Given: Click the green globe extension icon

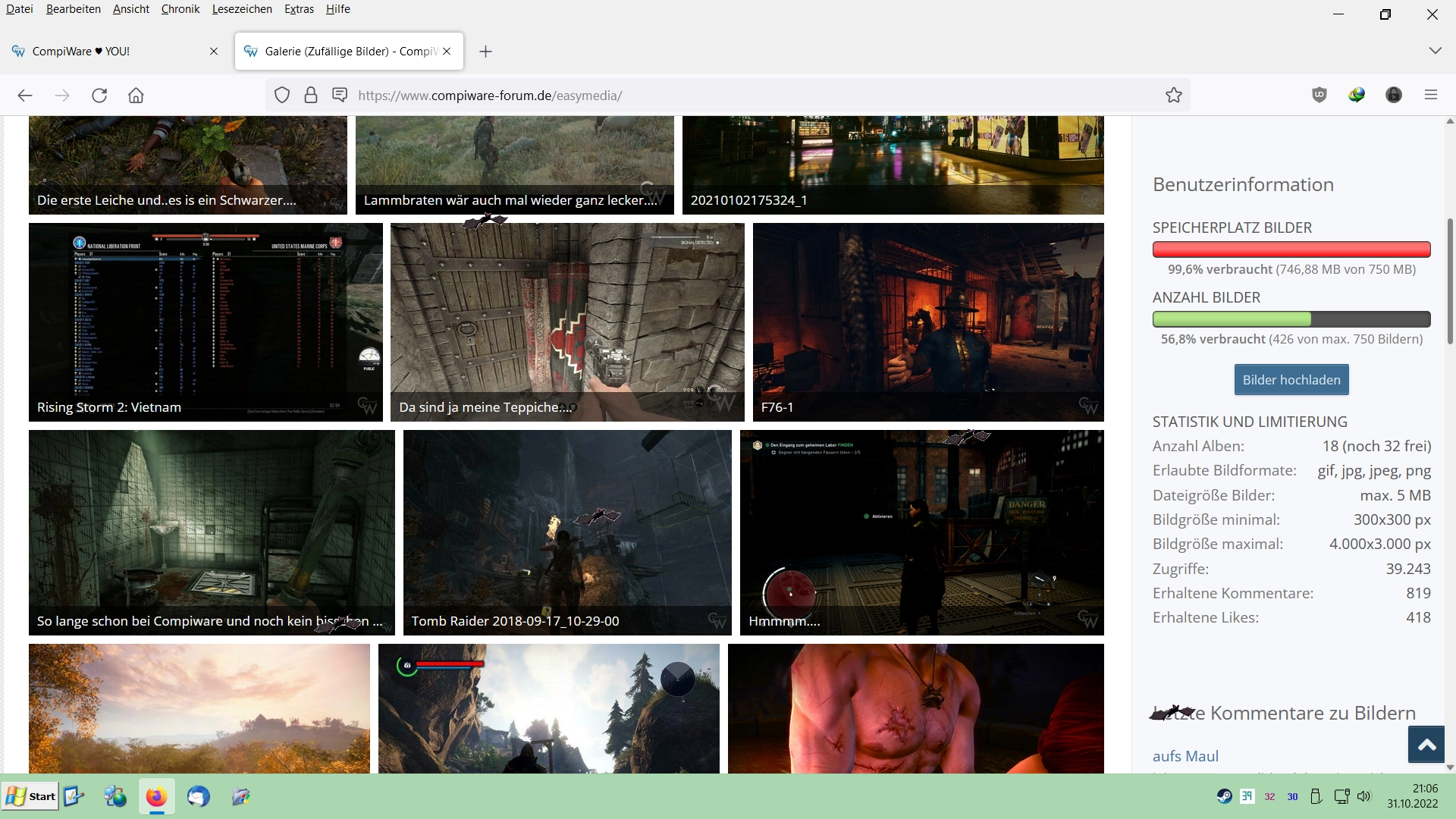Looking at the screenshot, I should [1357, 95].
